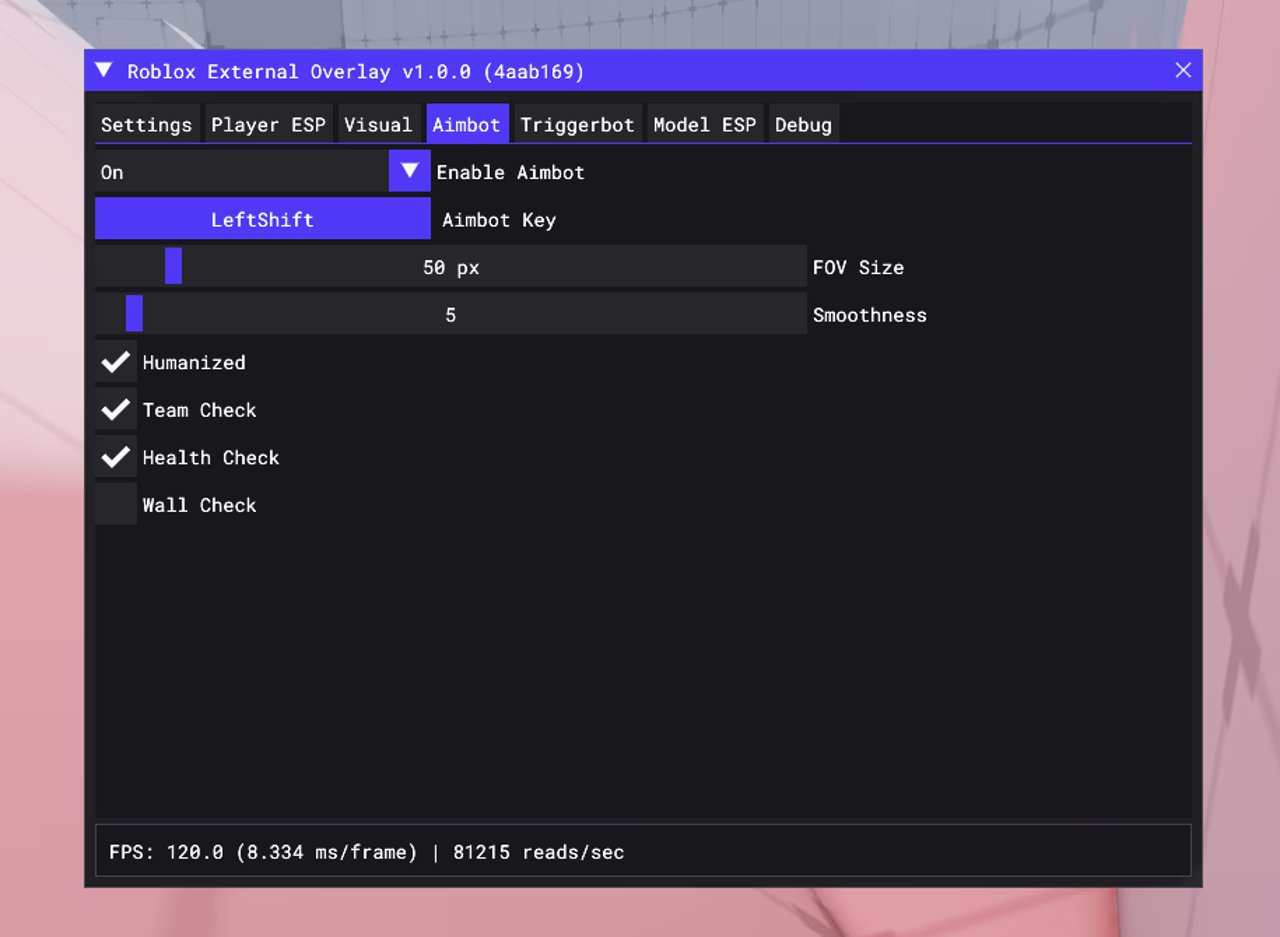Click the "81215 reads/sec" status text
This screenshot has height=937, width=1280.
pyautogui.click(x=538, y=852)
